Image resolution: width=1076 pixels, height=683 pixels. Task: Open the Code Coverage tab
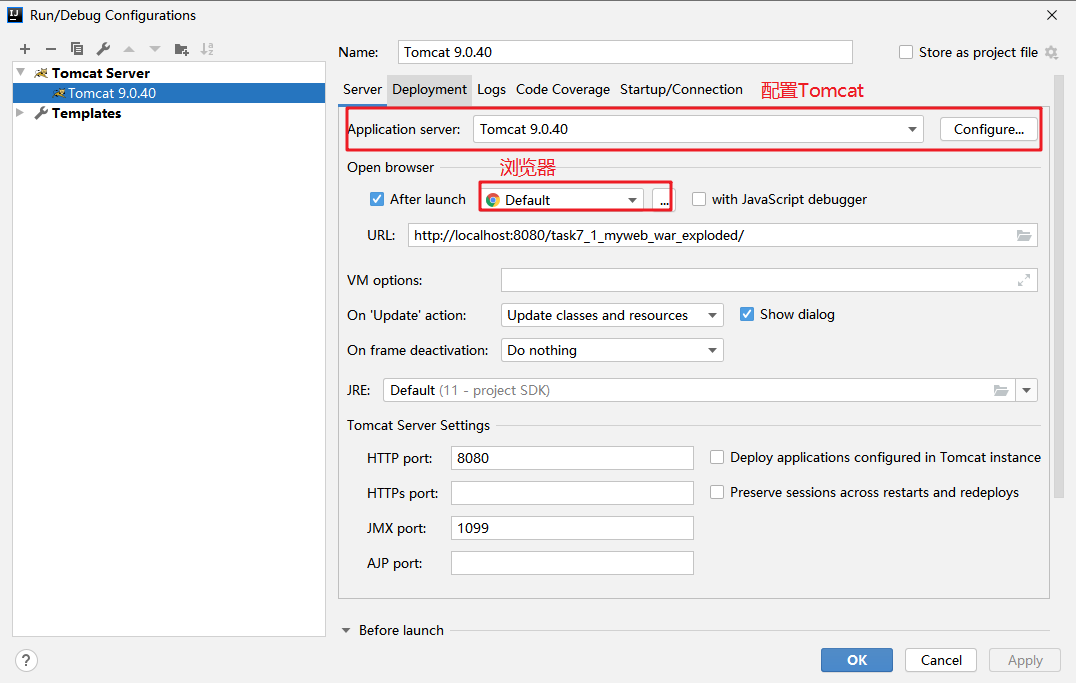(562, 89)
